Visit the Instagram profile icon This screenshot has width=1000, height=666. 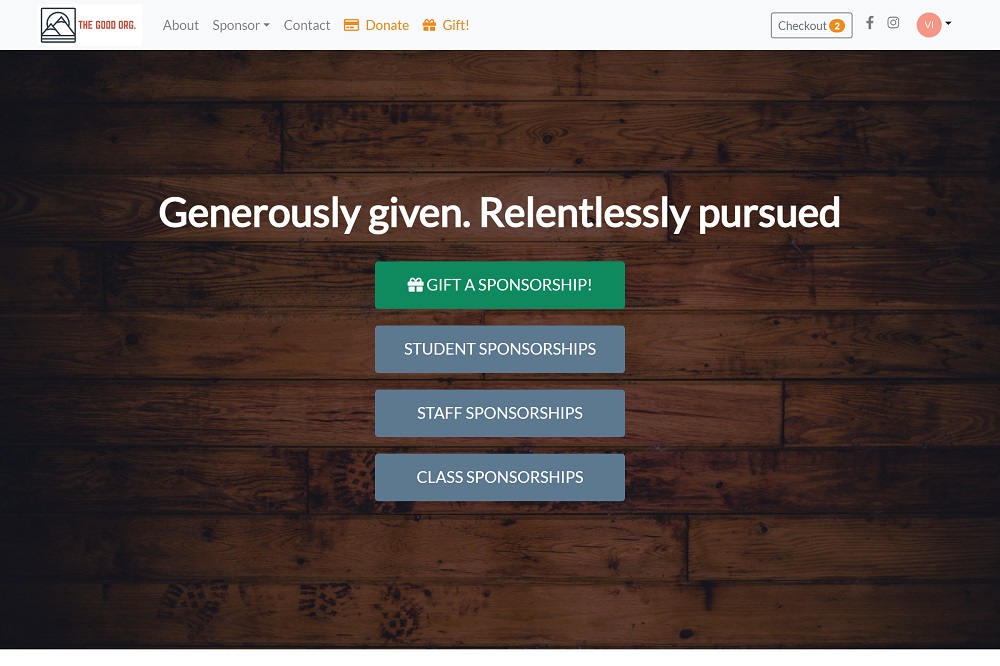[893, 23]
